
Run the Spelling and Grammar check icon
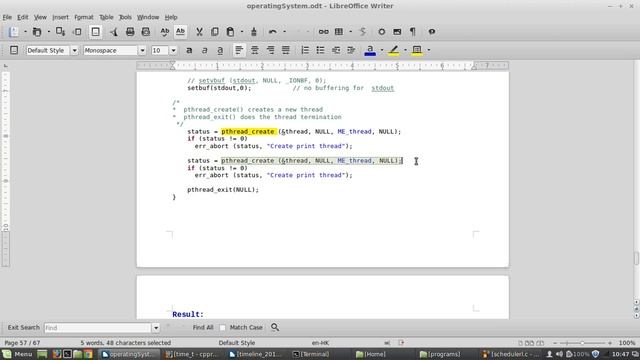(x=164, y=32)
